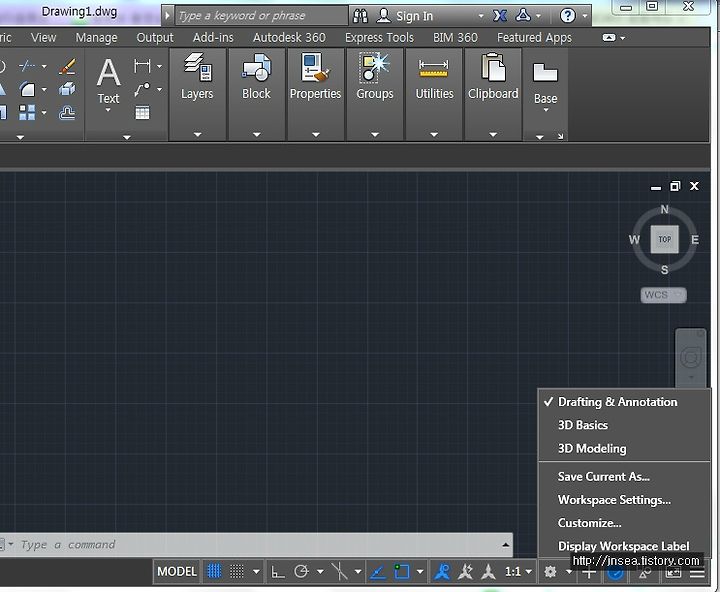Open the Utilities panel button
The width and height of the screenshot is (720, 592).
(434, 94)
